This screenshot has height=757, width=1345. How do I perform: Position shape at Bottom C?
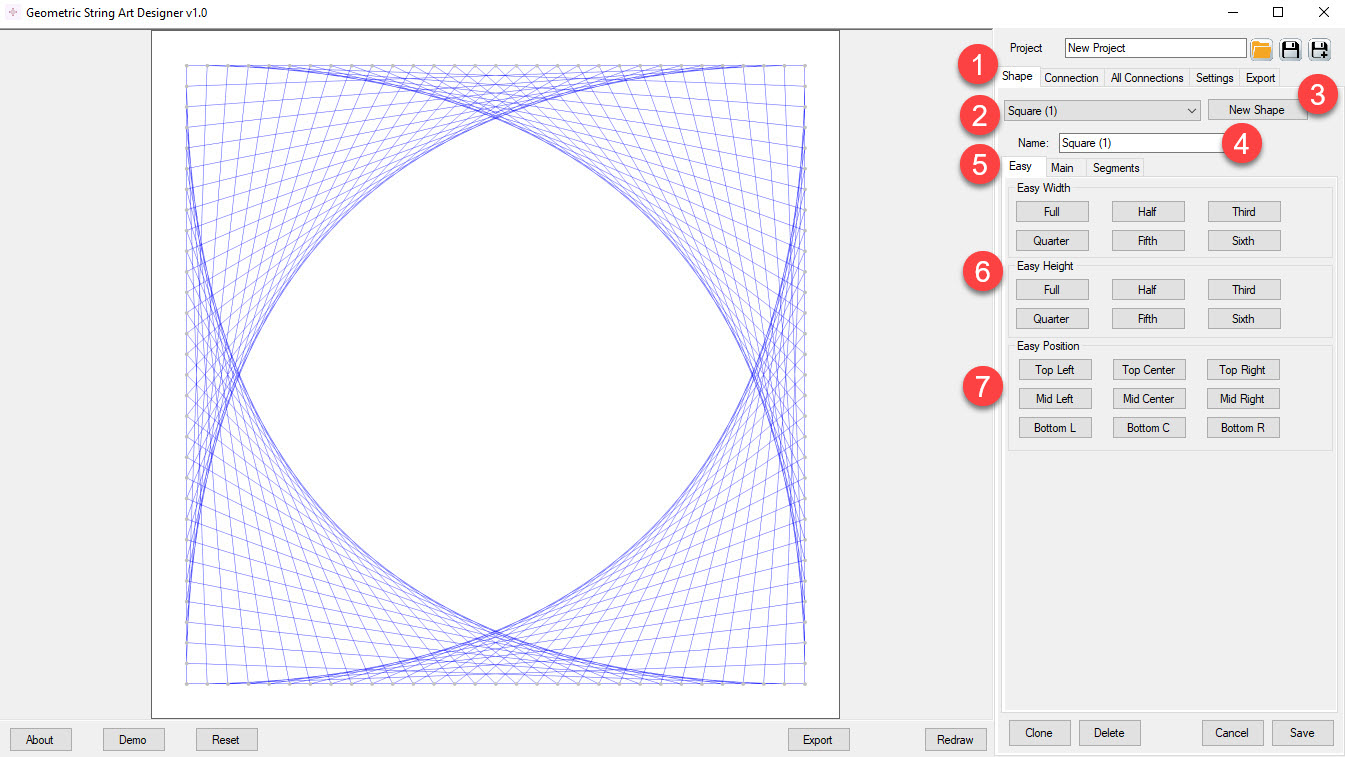point(1149,428)
